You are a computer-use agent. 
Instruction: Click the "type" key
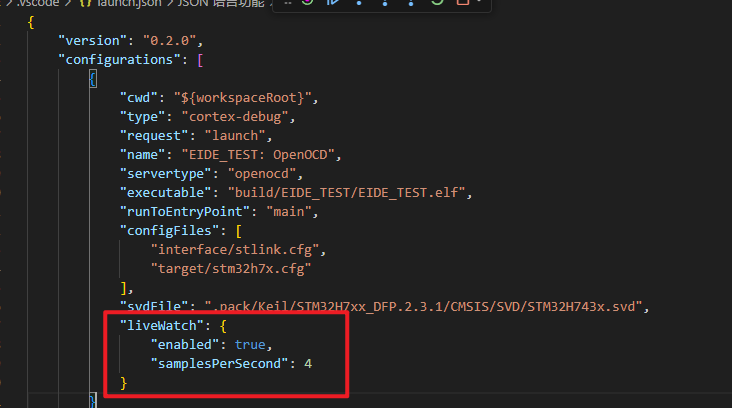tap(142, 117)
